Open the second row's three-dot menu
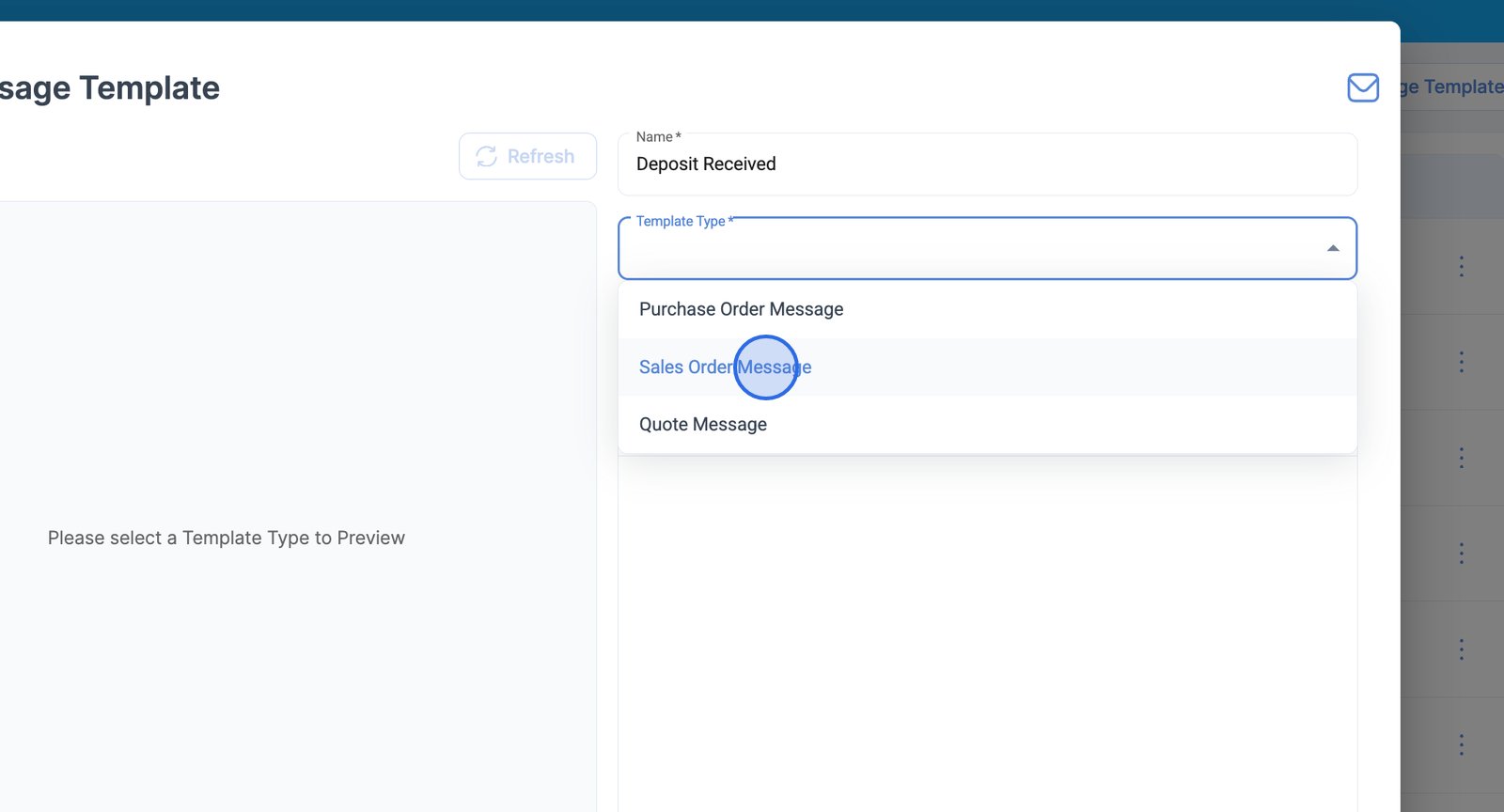Viewport: 1504px width, 812px height. point(1461,362)
